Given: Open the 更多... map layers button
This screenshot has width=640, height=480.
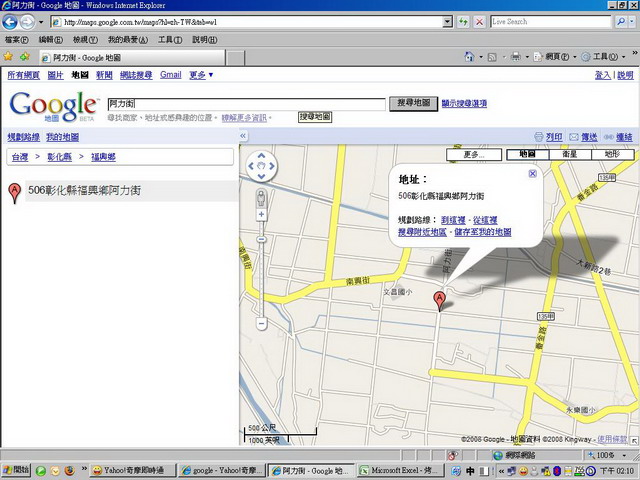Looking at the screenshot, I should [474, 155].
